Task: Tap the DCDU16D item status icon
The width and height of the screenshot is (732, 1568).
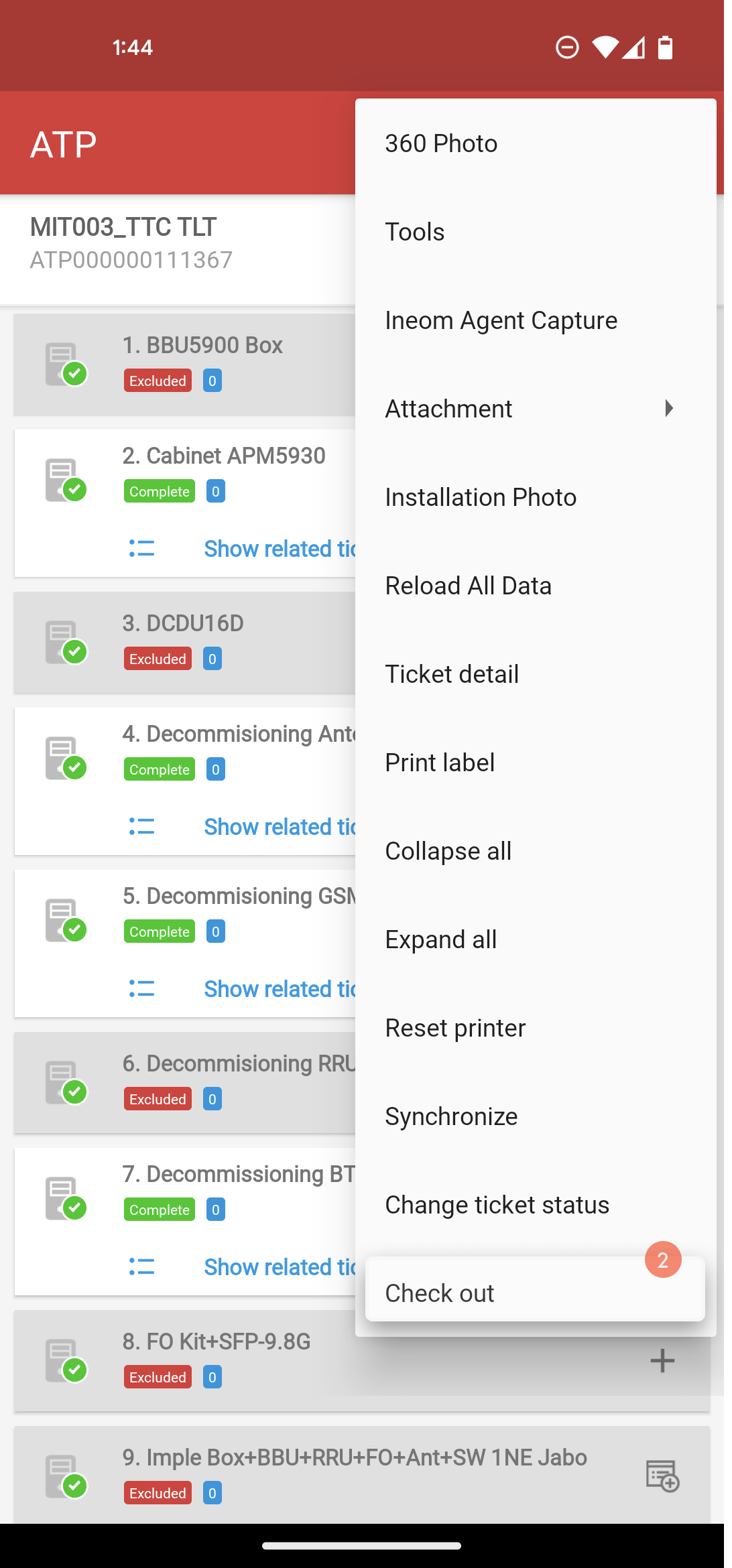Action: pos(66,642)
